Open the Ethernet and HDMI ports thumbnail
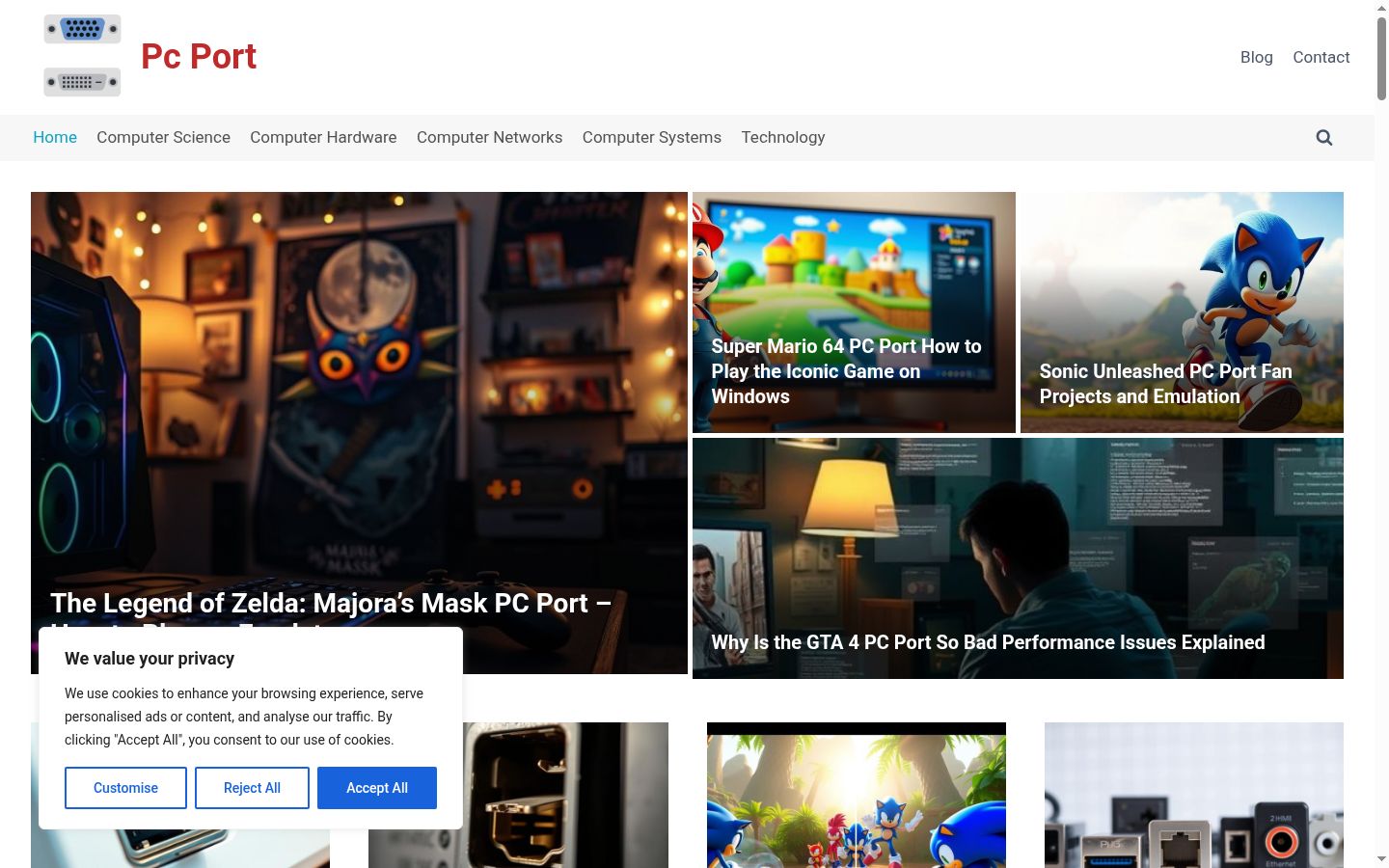 (x=1194, y=796)
